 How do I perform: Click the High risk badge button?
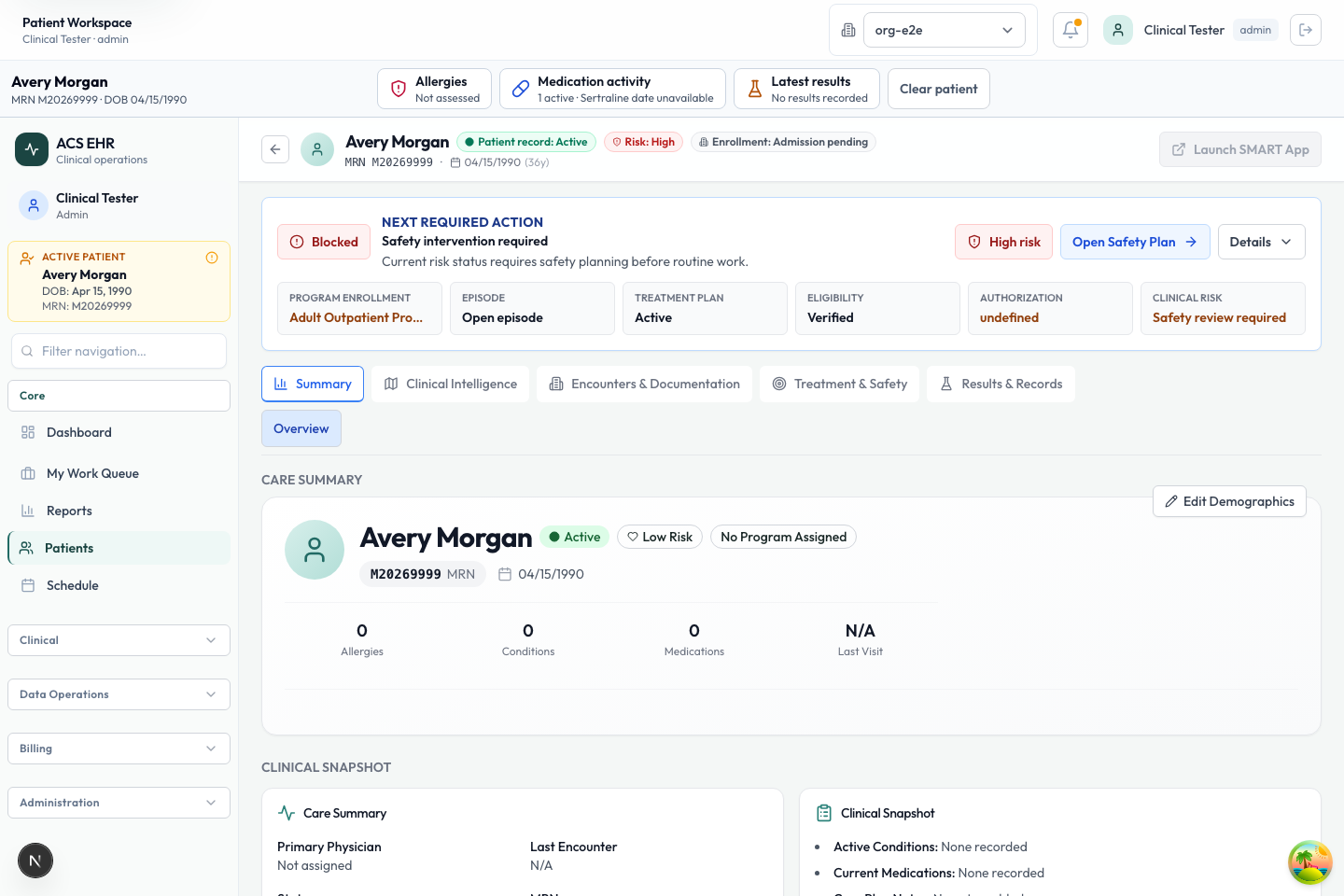point(1004,242)
